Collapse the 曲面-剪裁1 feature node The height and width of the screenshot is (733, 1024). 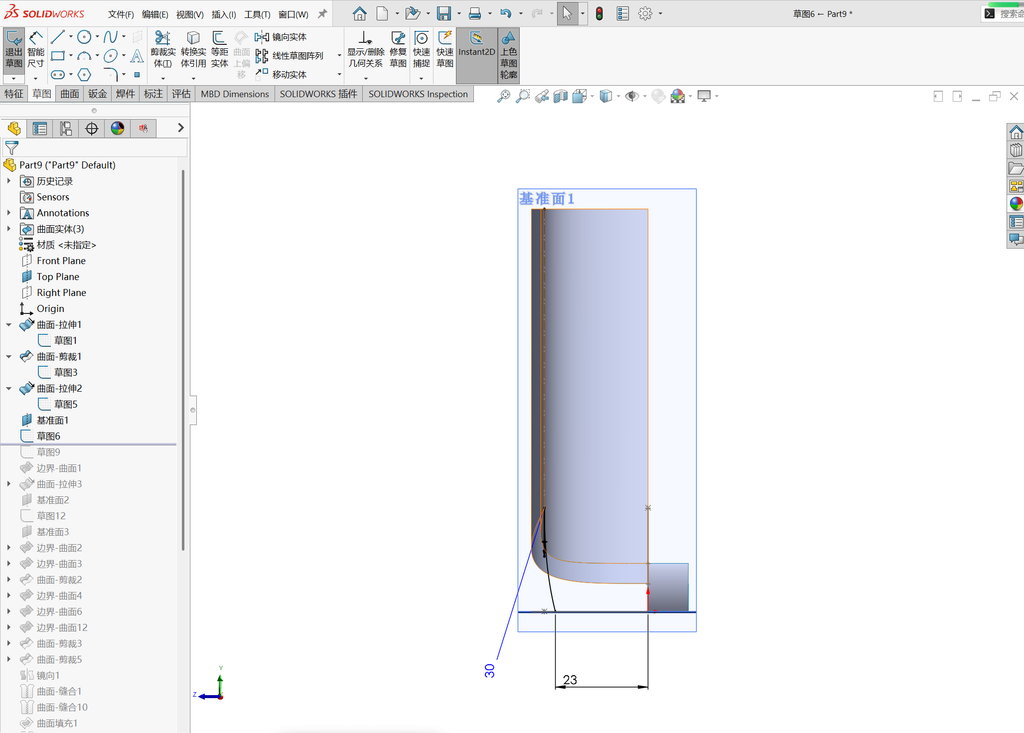pyautogui.click(x=8, y=357)
